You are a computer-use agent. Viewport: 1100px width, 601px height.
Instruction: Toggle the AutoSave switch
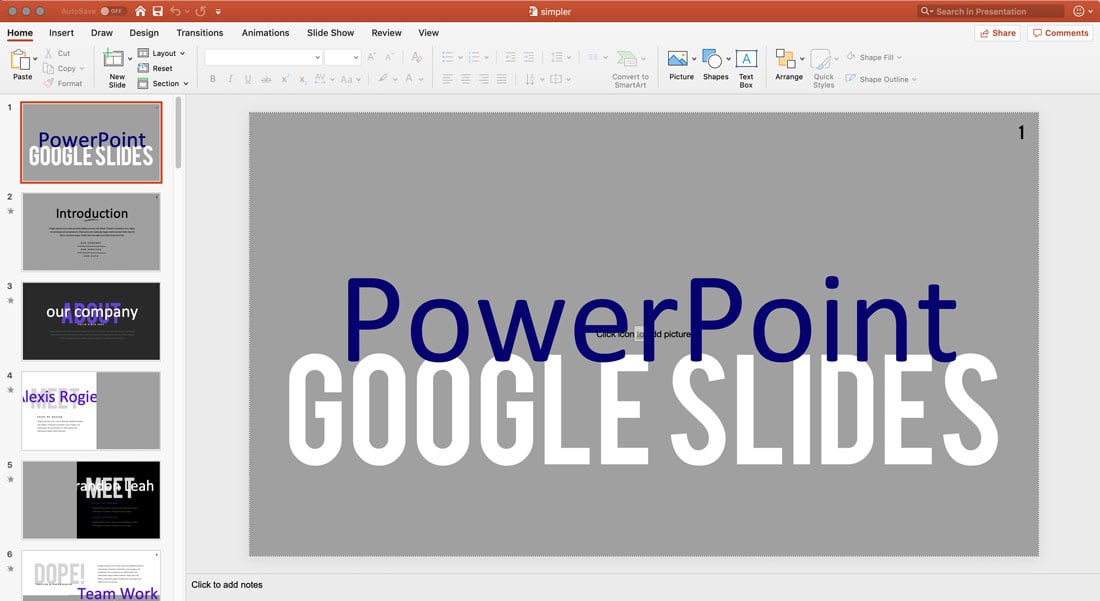pos(112,11)
